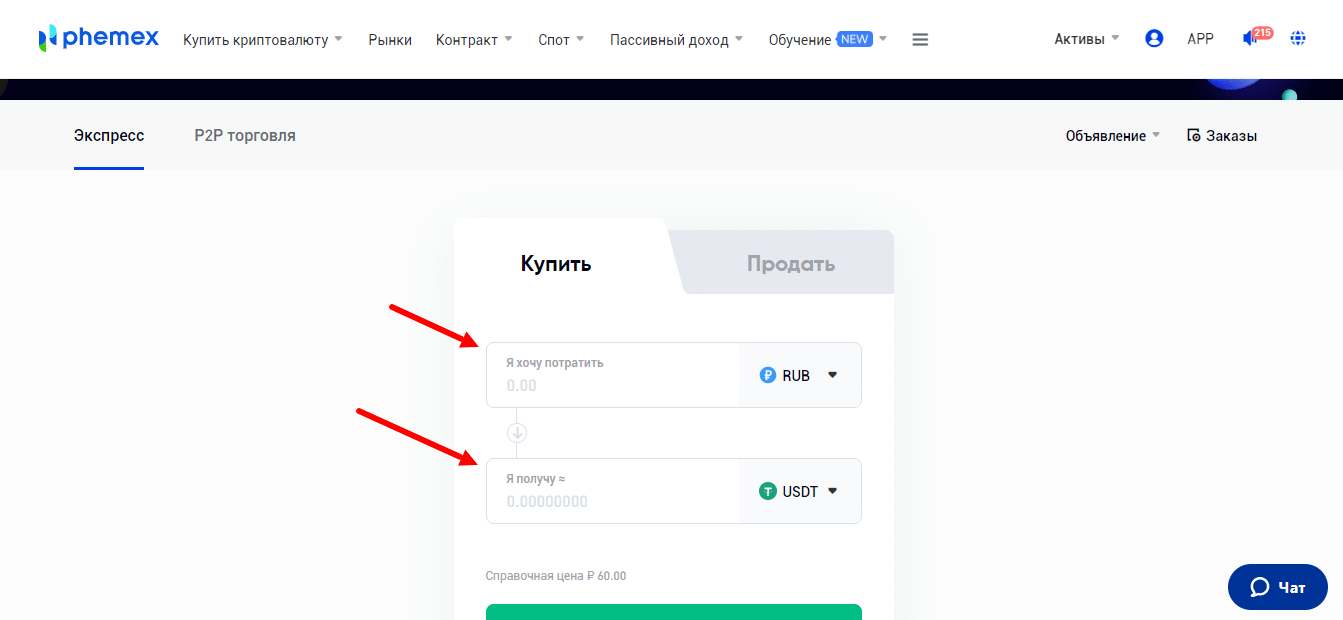Expand the RUB currency dropdown
The image size is (1343, 620).
pos(832,376)
